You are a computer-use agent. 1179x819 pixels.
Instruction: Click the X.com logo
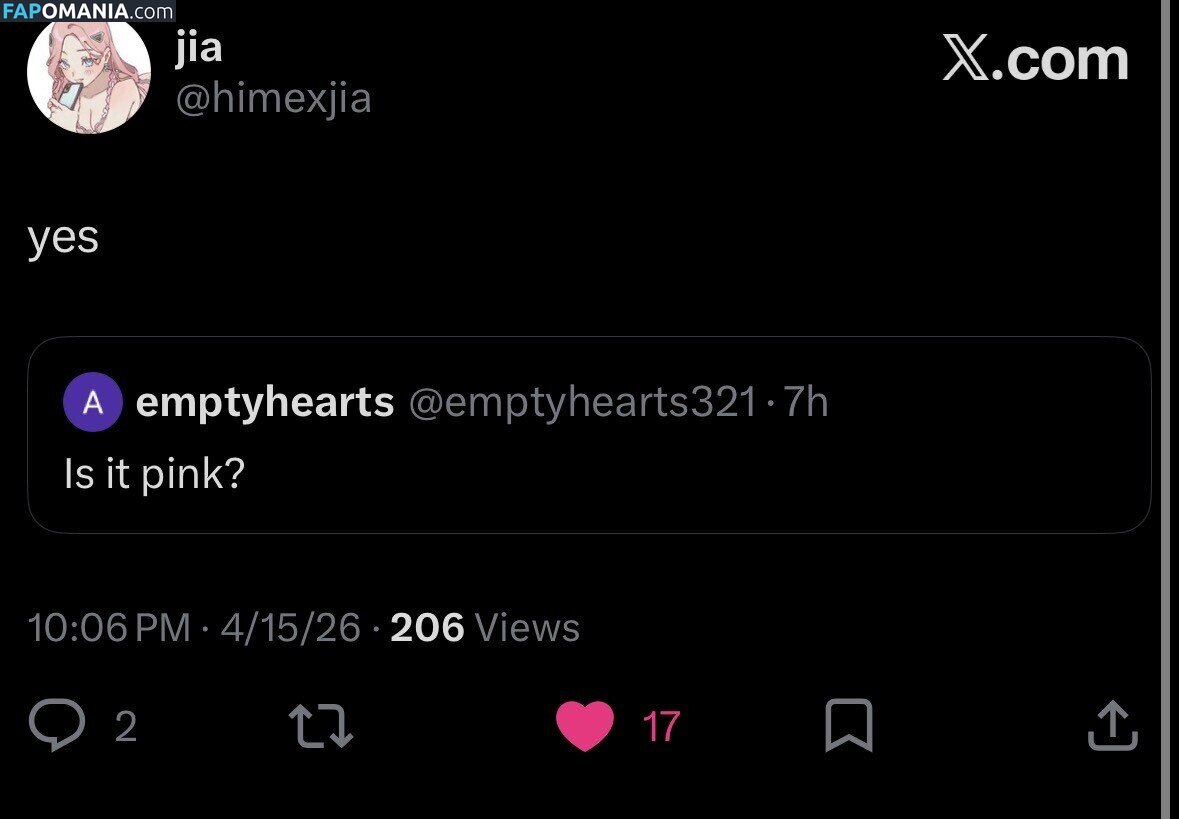click(x=1035, y=60)
